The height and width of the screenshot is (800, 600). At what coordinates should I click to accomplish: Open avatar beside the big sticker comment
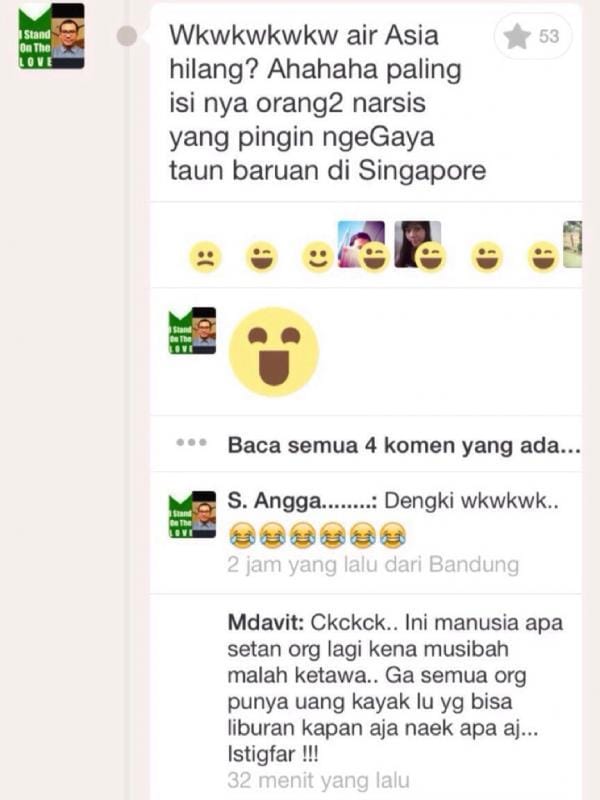pyautogui.click(x=192, y=331)
